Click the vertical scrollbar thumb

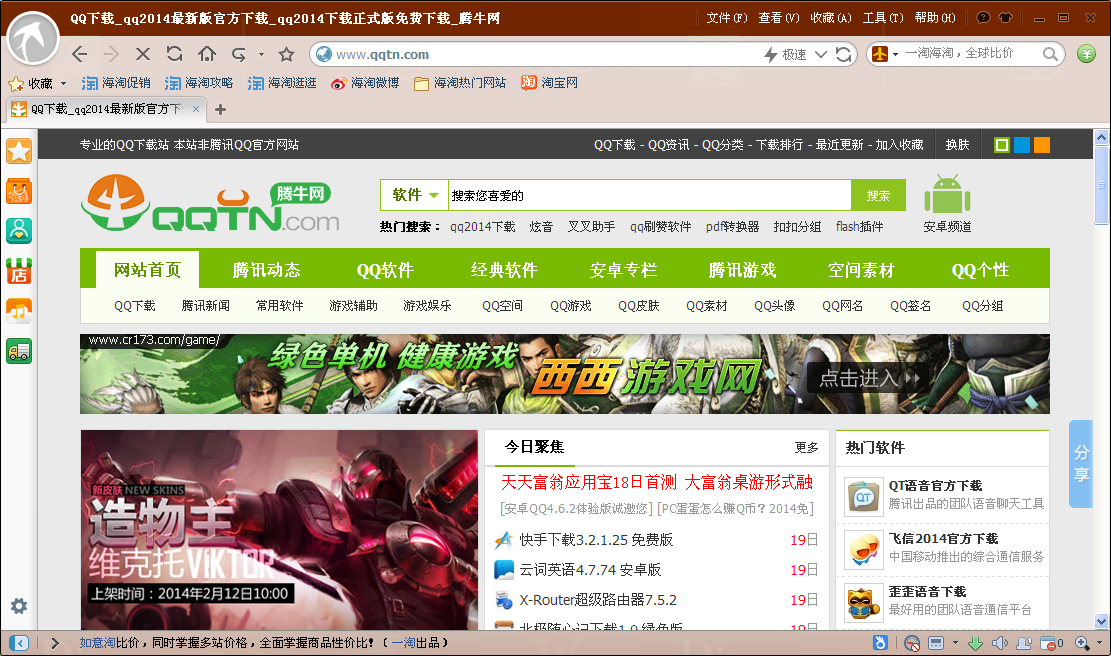click(1101, 185)
